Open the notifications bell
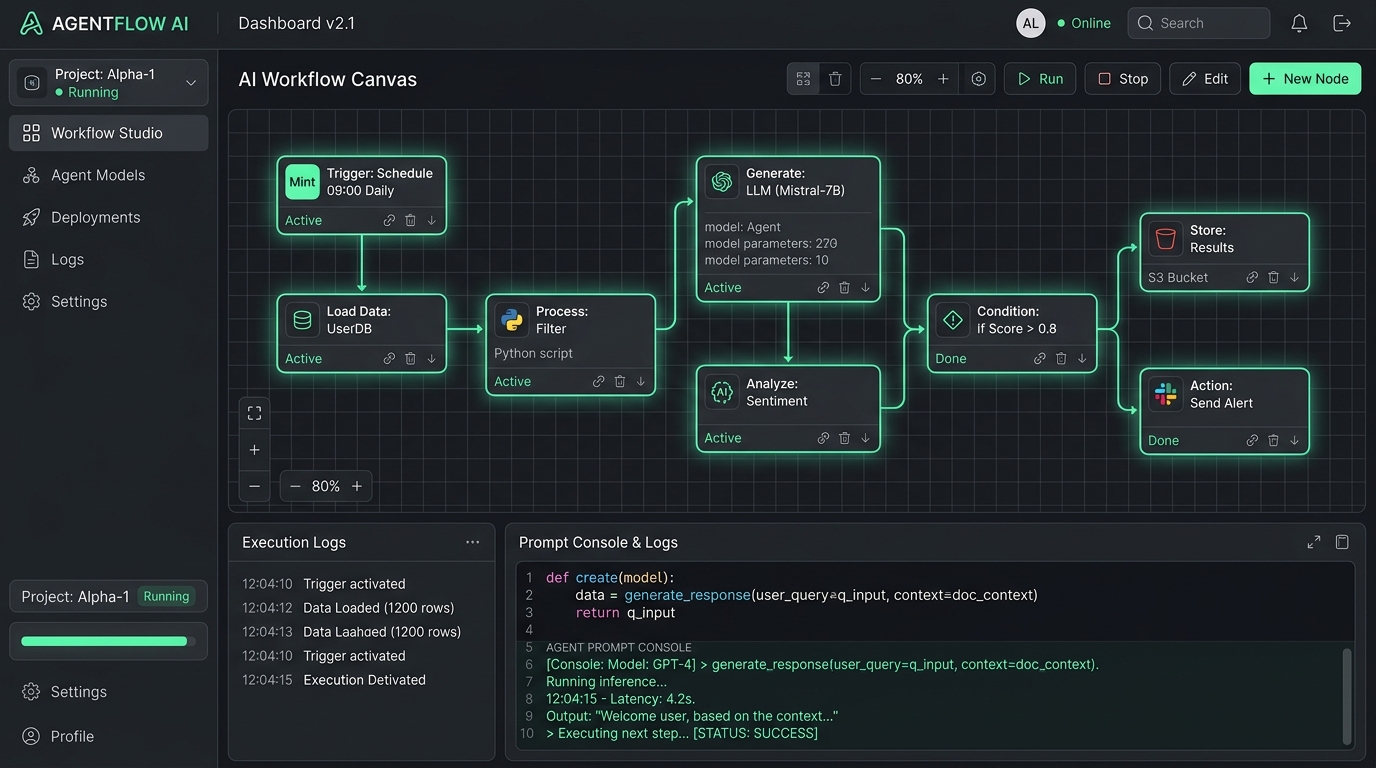This screenshot has height=768, width=1376. coord(1299,23)
